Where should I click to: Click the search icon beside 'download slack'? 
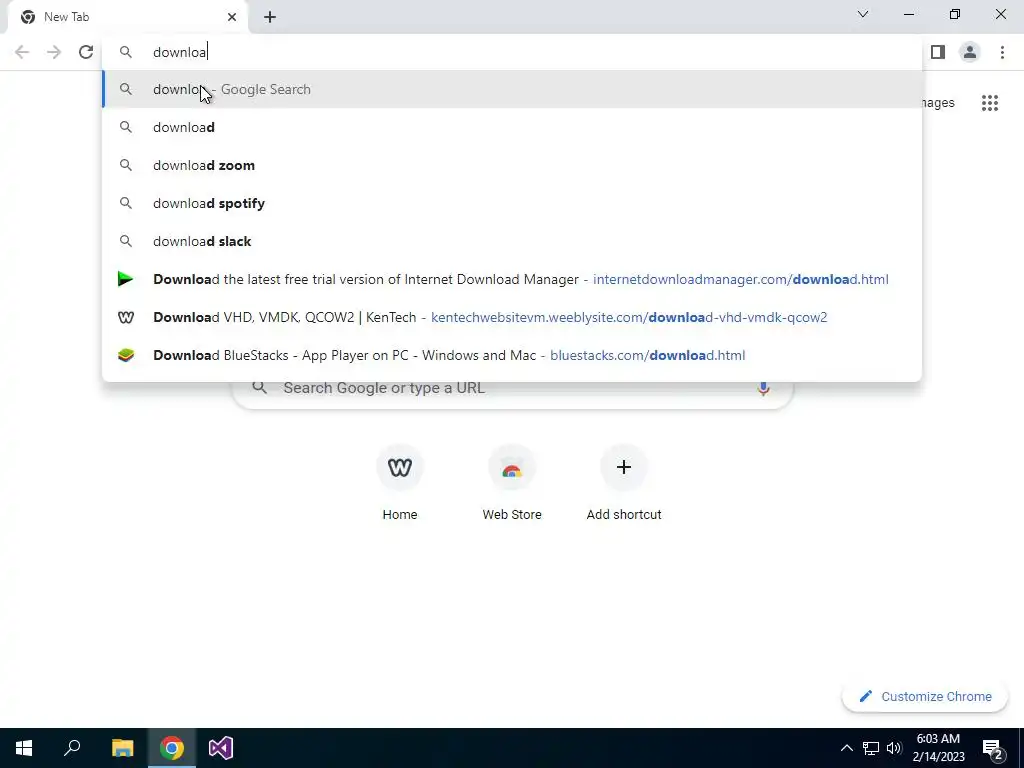coord(125,241)
